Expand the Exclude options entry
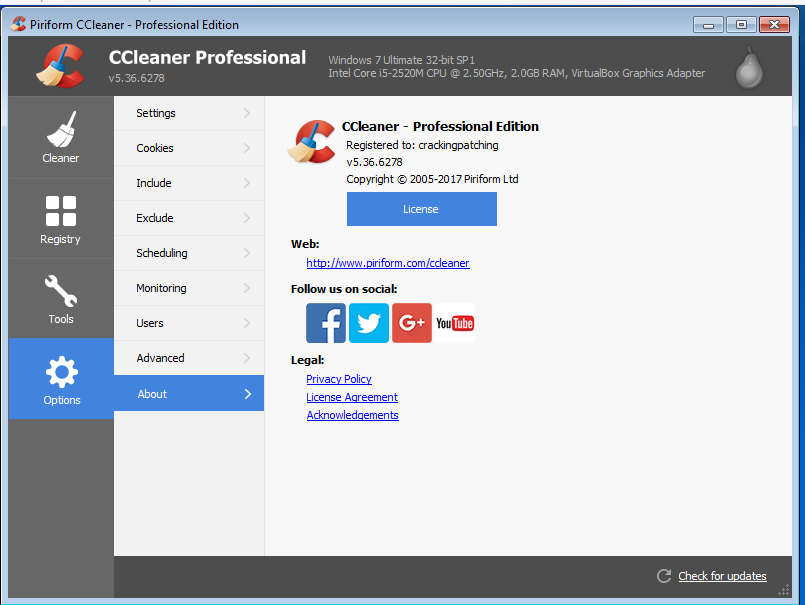Screen dimensions: 805x605 point(188,218)
